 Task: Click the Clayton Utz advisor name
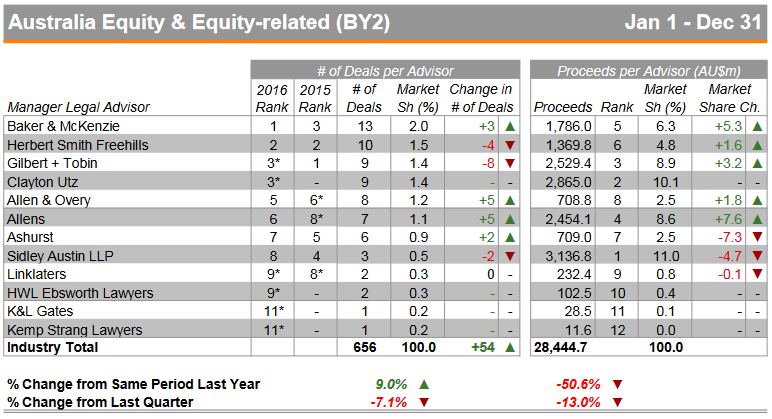(x=42, y=182)
